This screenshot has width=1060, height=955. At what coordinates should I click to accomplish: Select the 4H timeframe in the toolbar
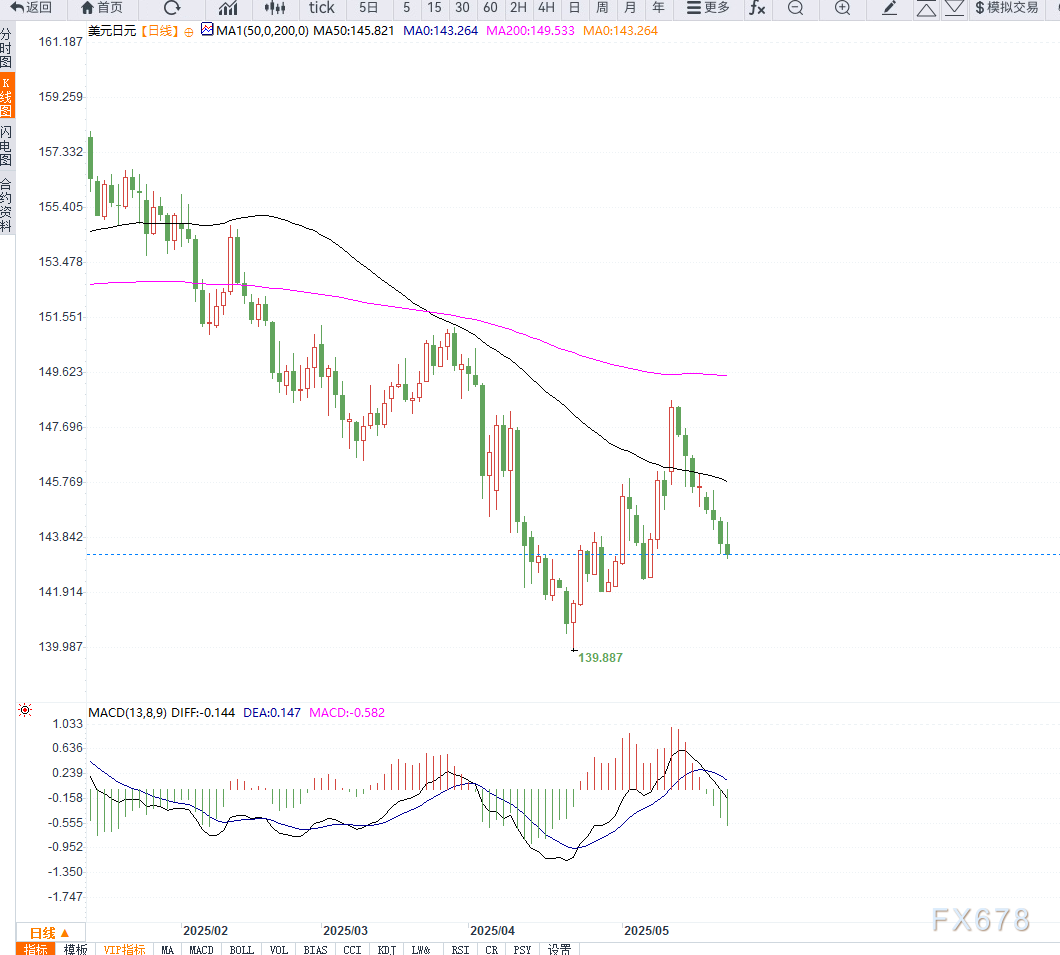pos(546,8)
